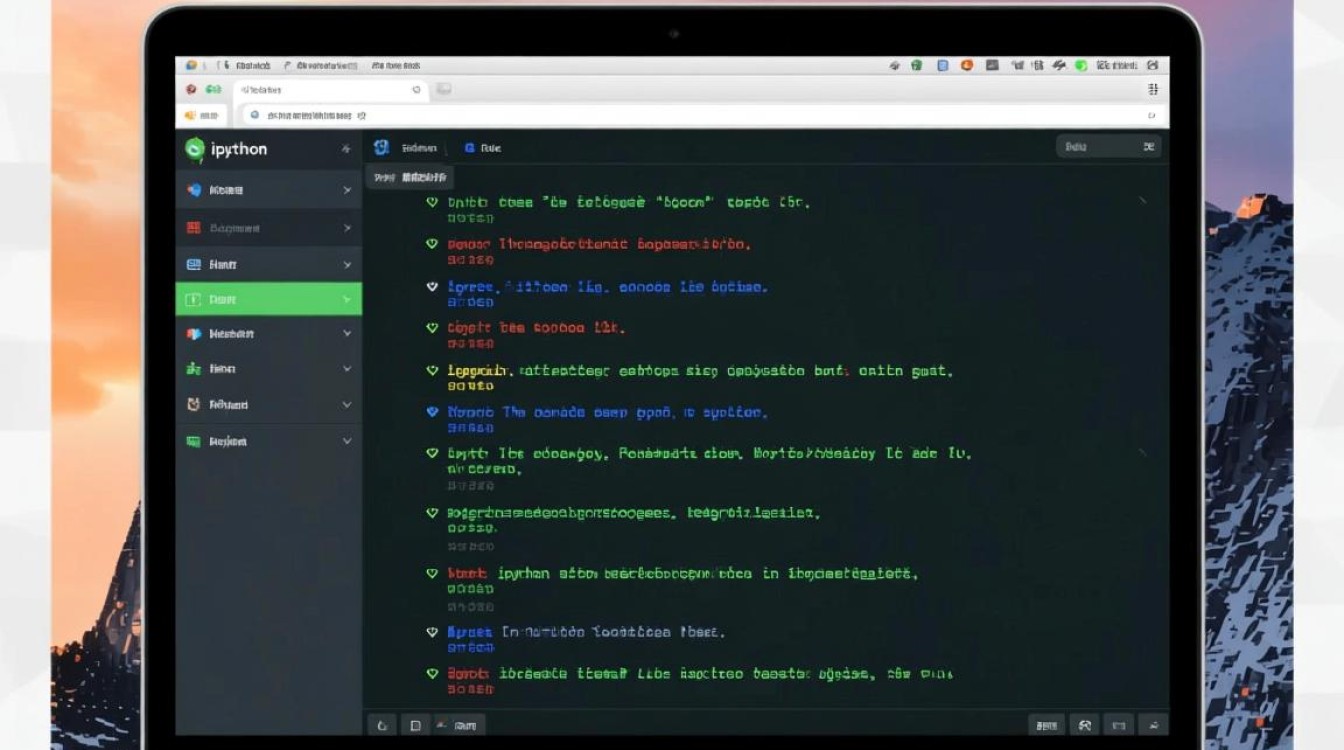Viewport: 1344px width, 750px height.
Task: Click the labeled button in the bottom-left status bar
Action: 462,725
